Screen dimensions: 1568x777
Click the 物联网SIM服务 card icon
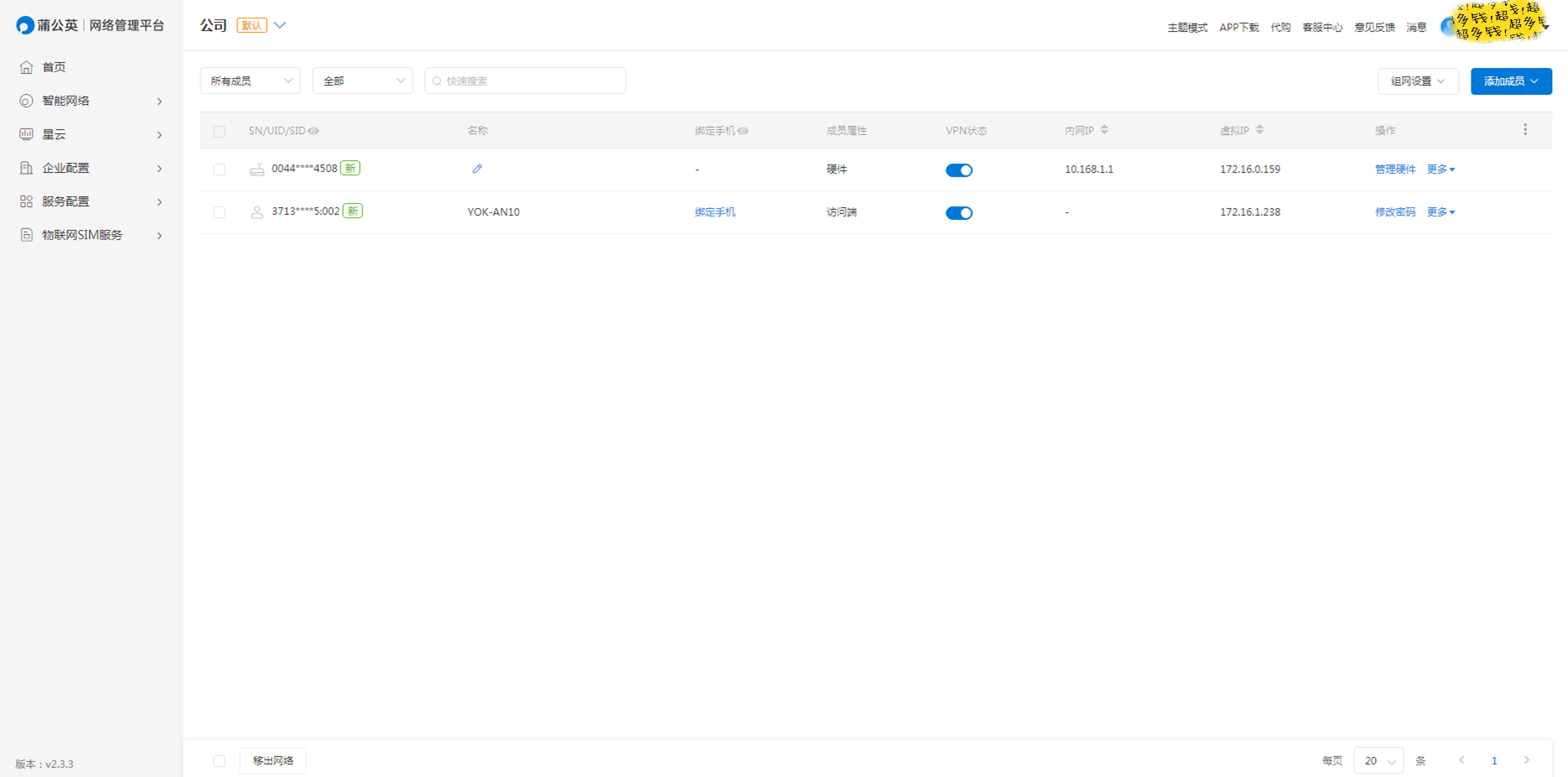point(26,235)
